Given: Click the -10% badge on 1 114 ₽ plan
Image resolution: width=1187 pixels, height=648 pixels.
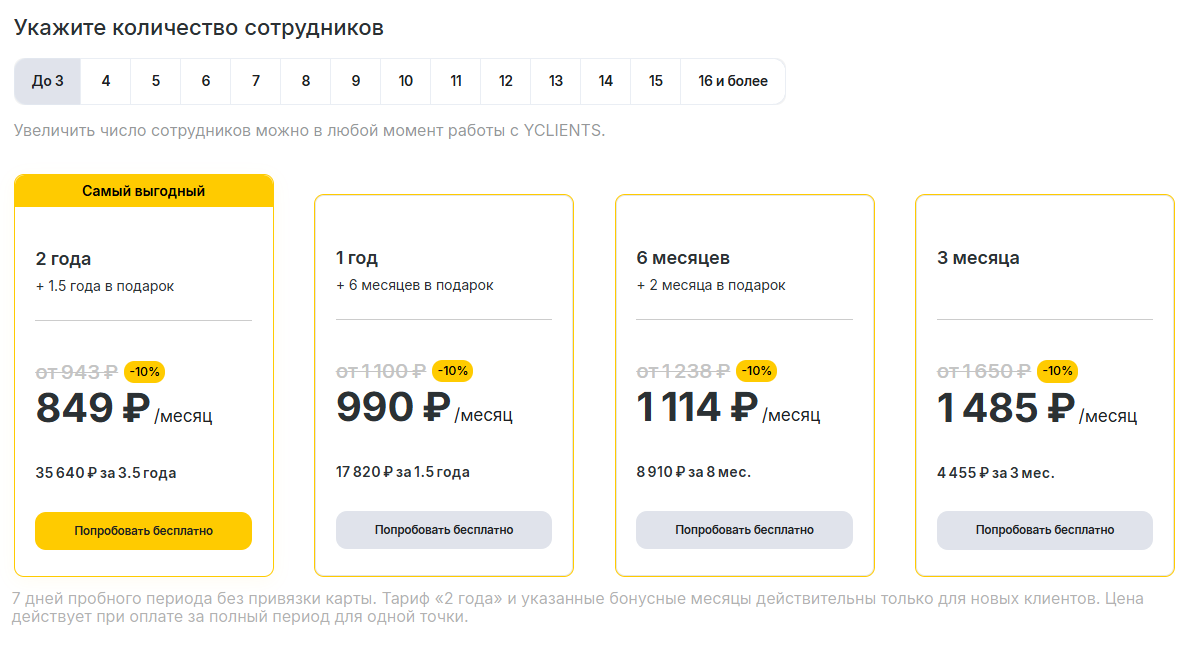Looking at the screenshot, I should (x=756, y=371).
